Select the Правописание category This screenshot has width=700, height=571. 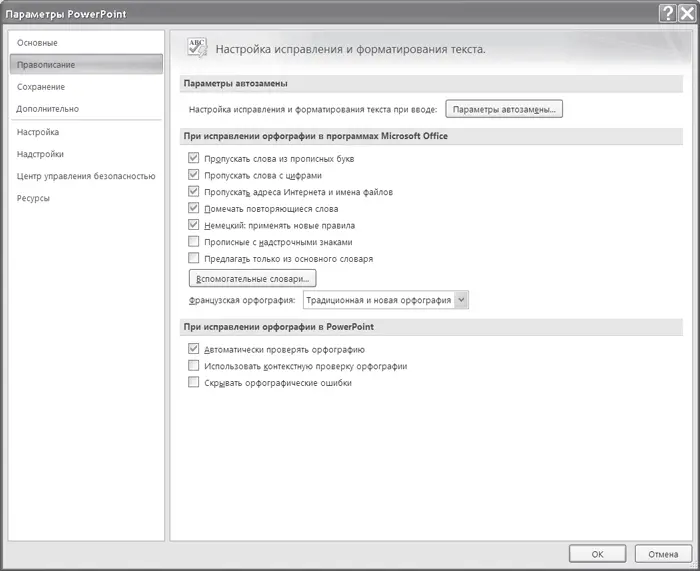point(46,65)
